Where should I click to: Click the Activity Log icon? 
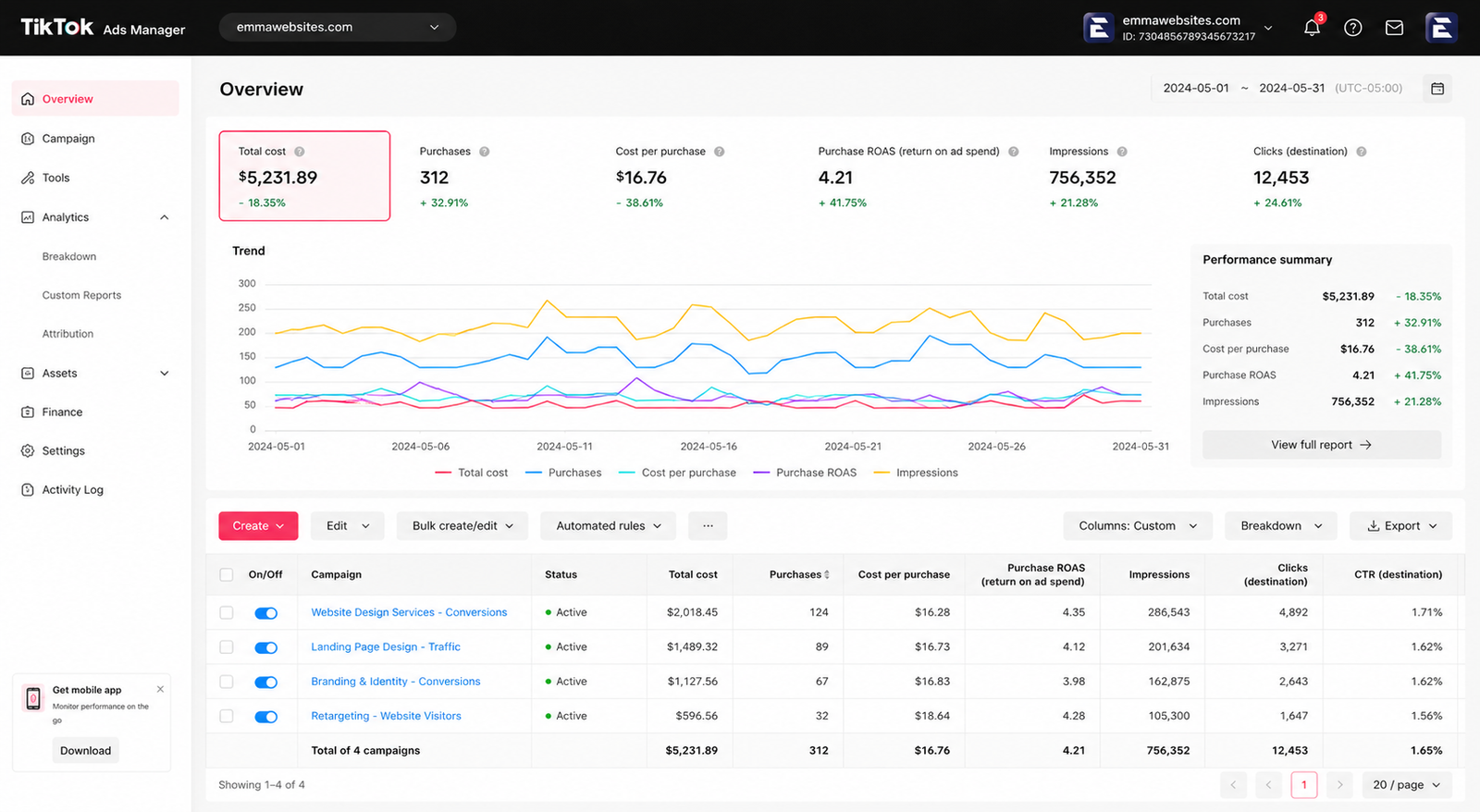(x=28, y=490)
